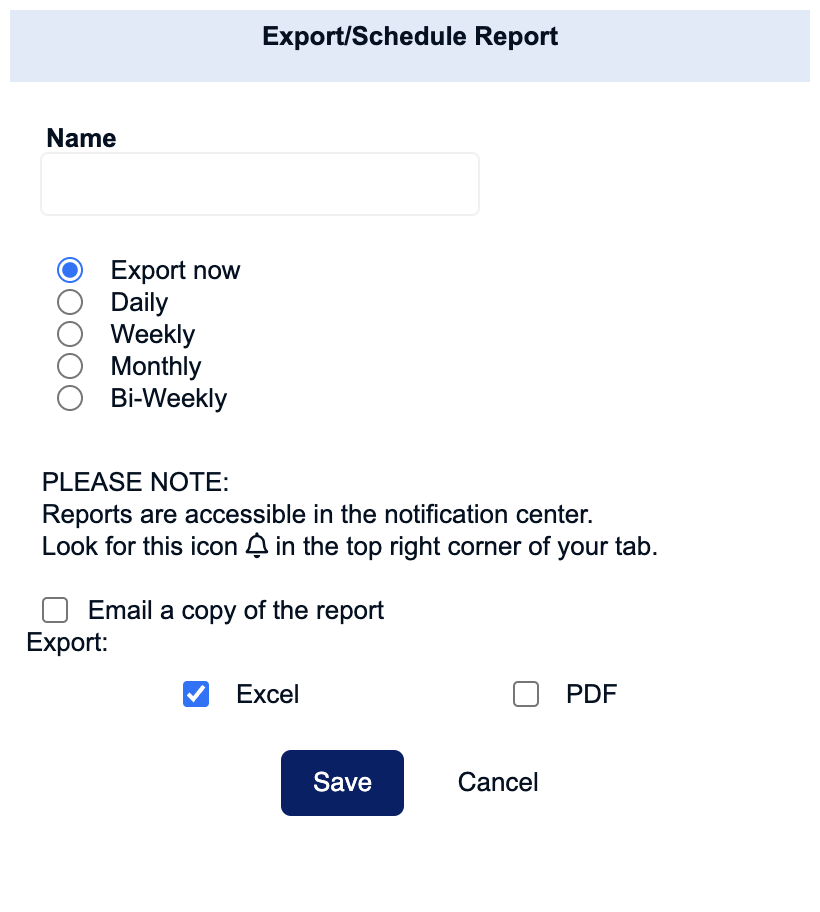Pick the Weekly radio button circle

coord(70,334)
